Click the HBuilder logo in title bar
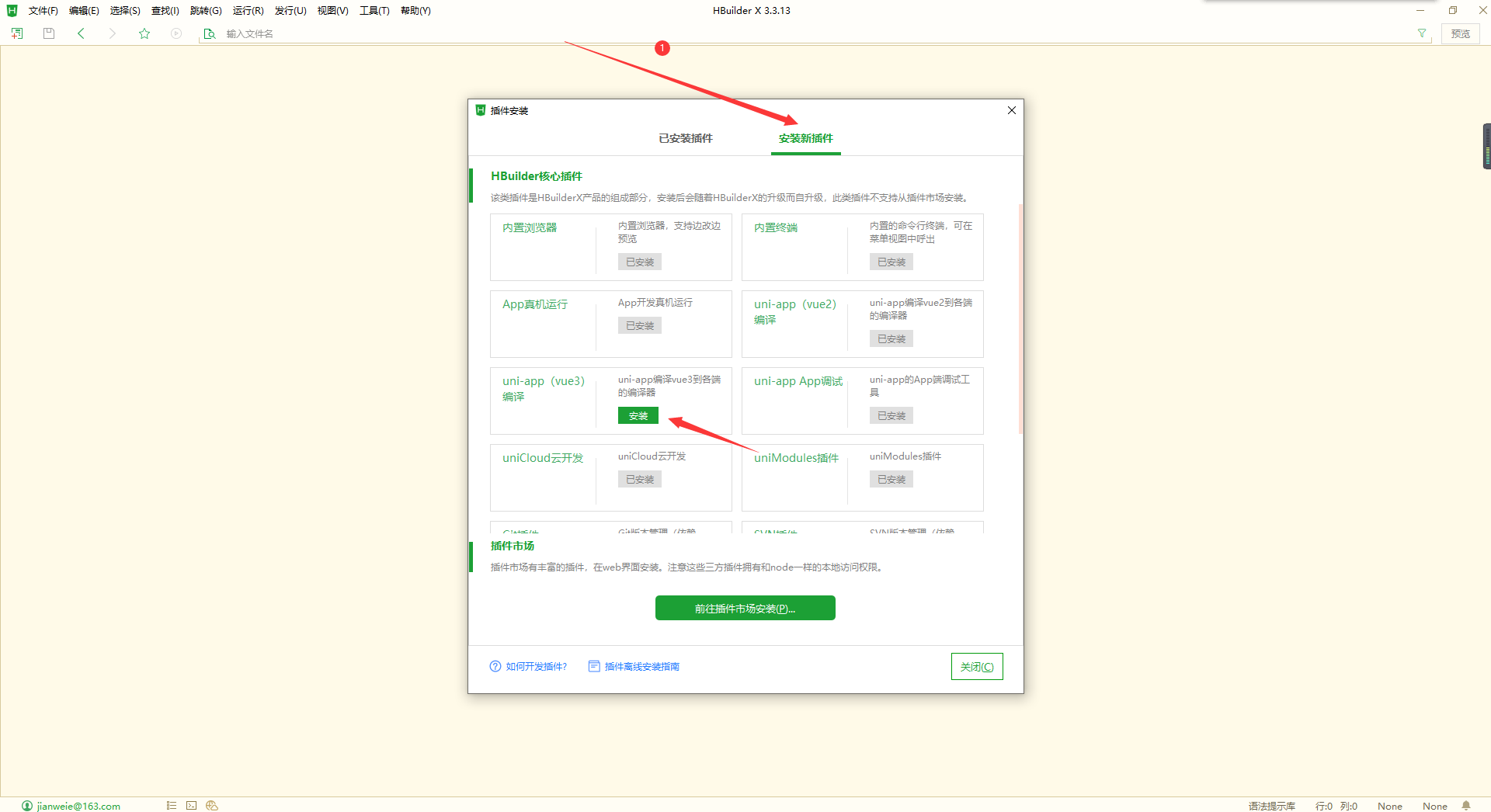This screenshot has height=812, width=1491. [x=12, y=10]
